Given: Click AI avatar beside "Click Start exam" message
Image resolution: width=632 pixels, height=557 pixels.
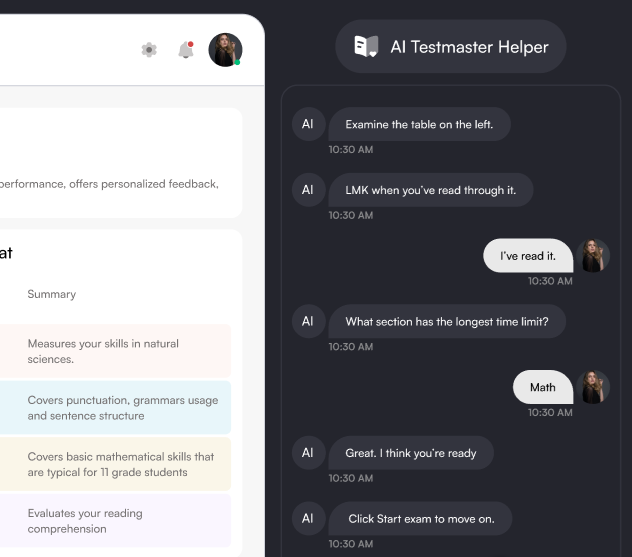Looking at the screenshot, I should (307, 519).
